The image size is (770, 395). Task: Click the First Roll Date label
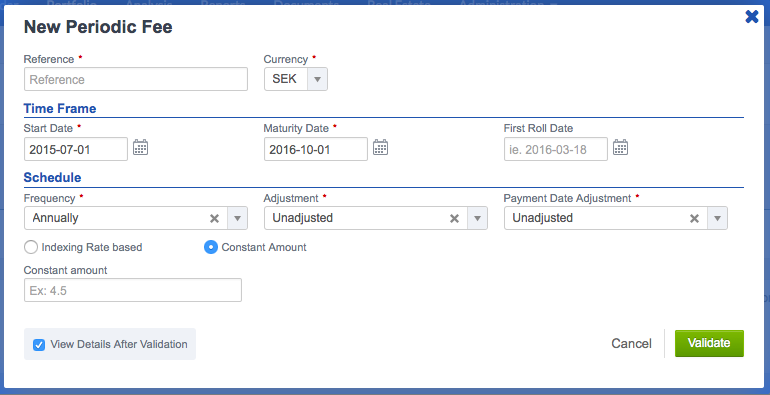[538, 128]
